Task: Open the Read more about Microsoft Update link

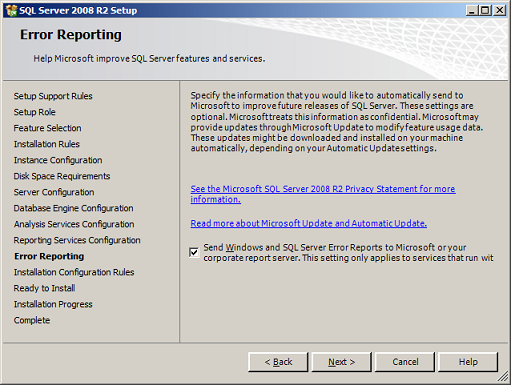Action: tap(309, 223)
